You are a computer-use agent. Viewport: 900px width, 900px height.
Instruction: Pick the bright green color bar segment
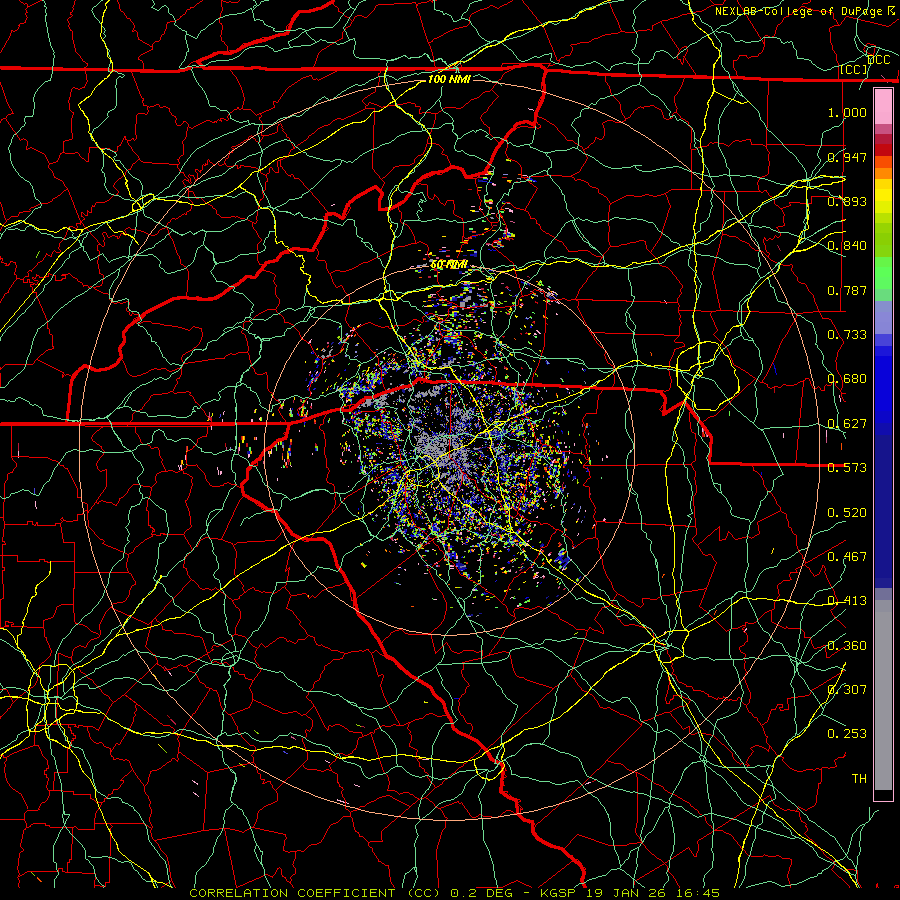pos(883,274)
